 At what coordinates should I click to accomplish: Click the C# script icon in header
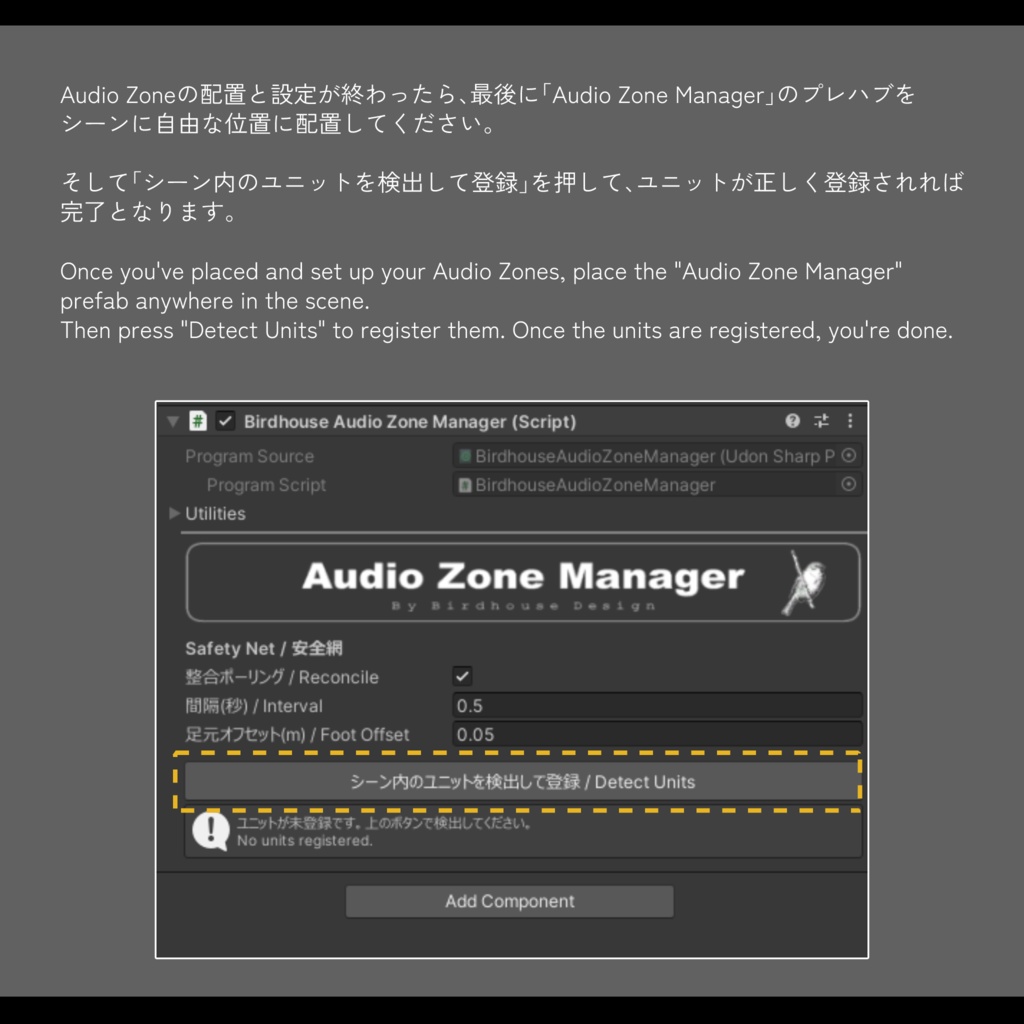click(198, 421)
